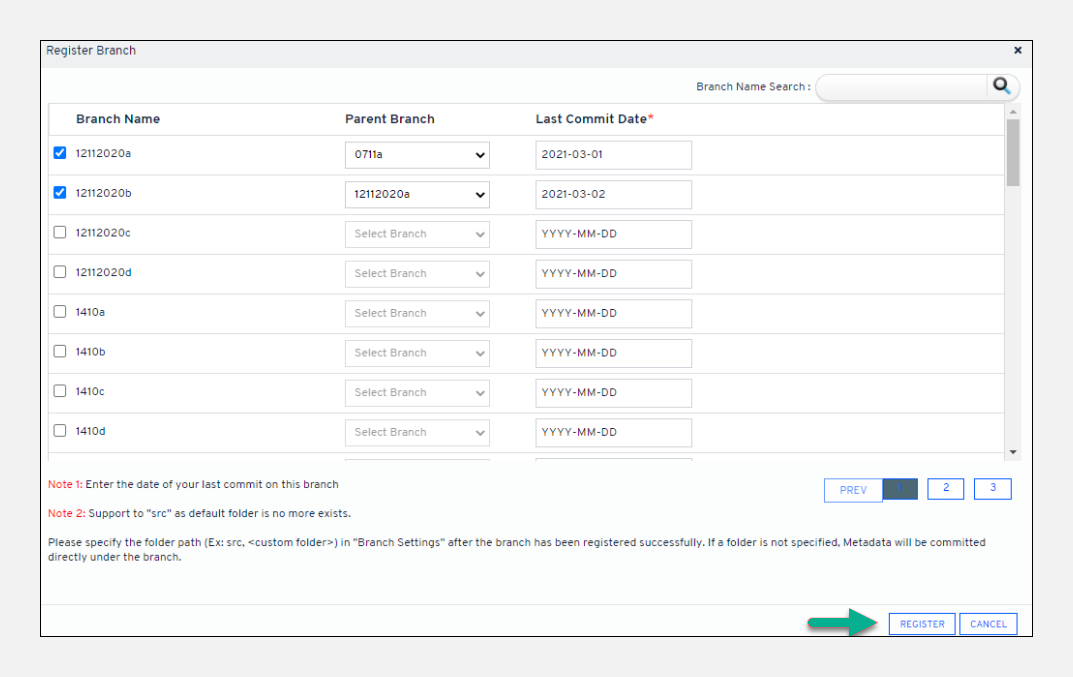Click the magnifier search icon
Image resolution: width=1073 pixels, height=677 pixels.
point(1001,87)
